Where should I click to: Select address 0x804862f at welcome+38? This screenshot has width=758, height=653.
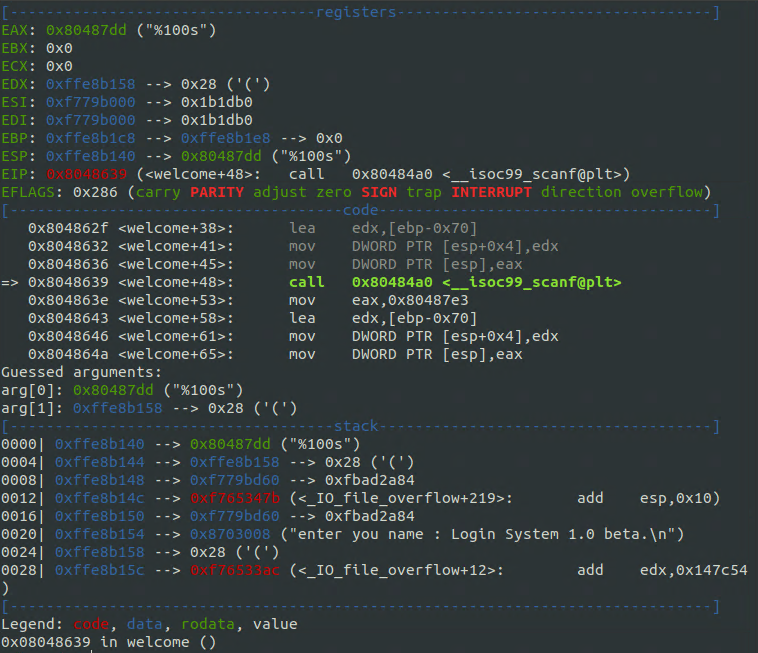click(x=68, y=228)
